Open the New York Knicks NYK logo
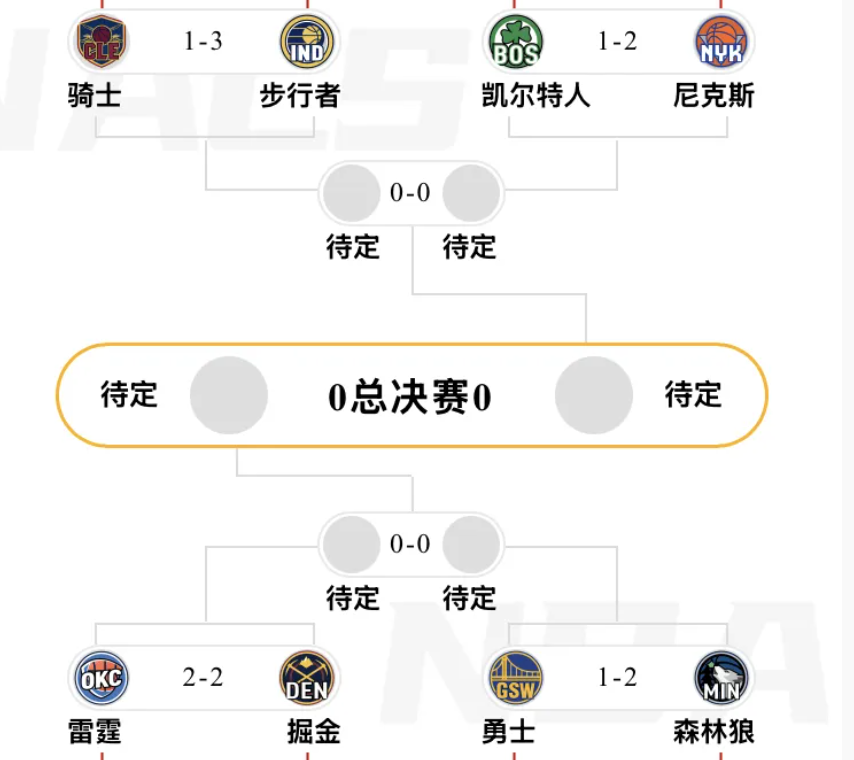 722,42
